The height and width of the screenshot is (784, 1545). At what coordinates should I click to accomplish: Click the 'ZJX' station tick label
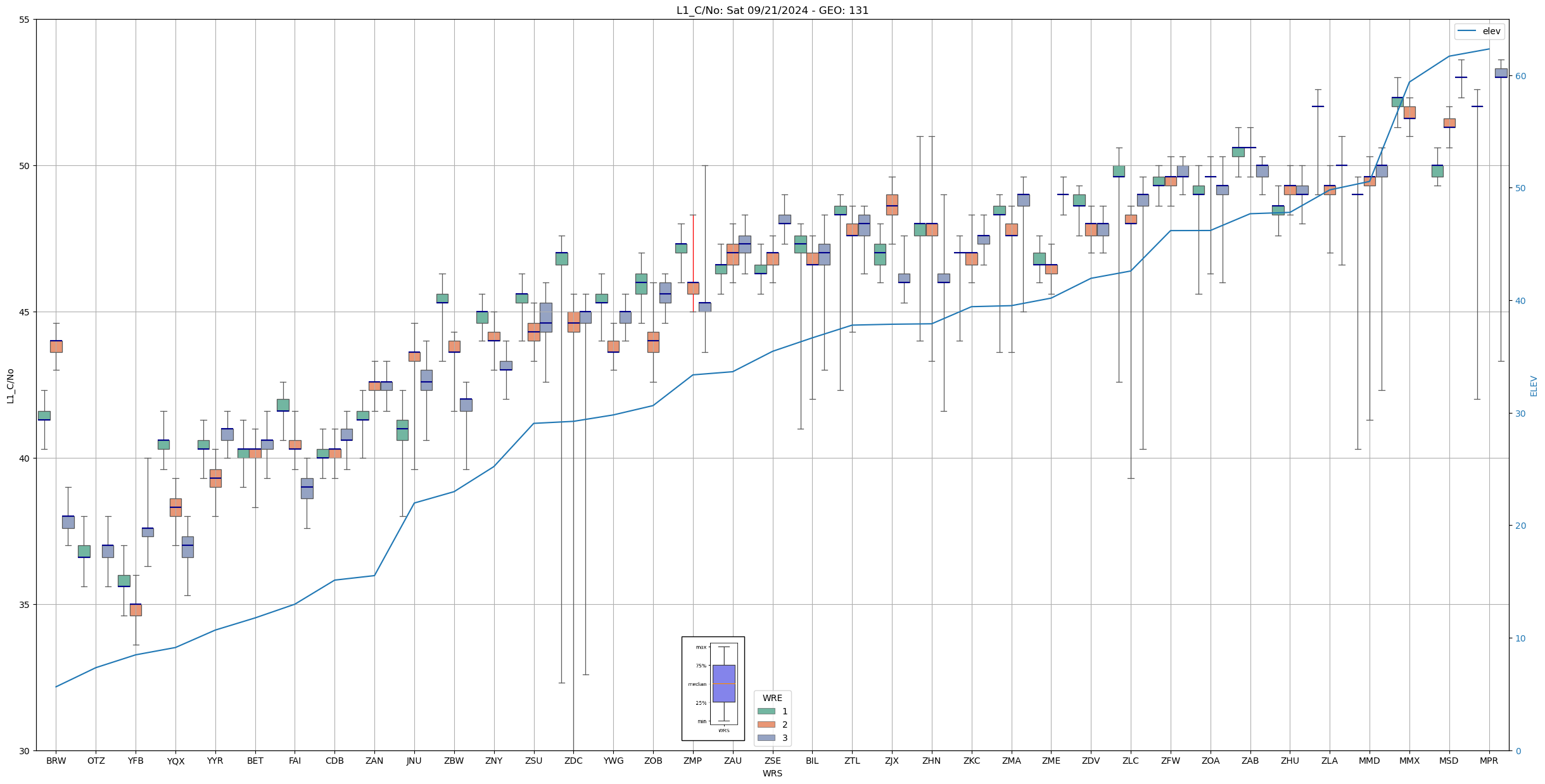point(892,761)
